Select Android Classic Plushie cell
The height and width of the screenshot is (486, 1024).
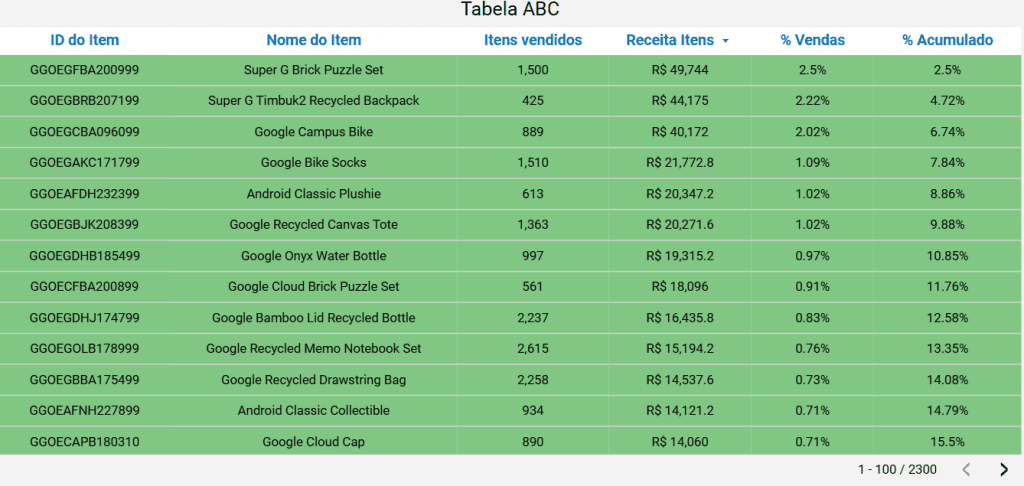314,194
